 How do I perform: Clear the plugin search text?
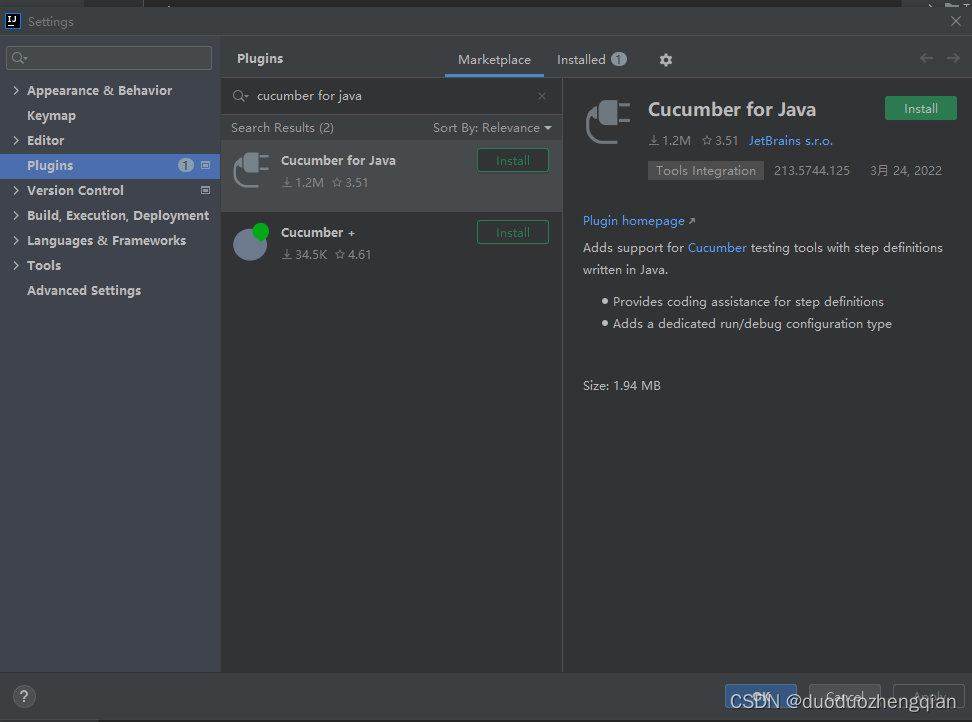click(x=542, y=96)
